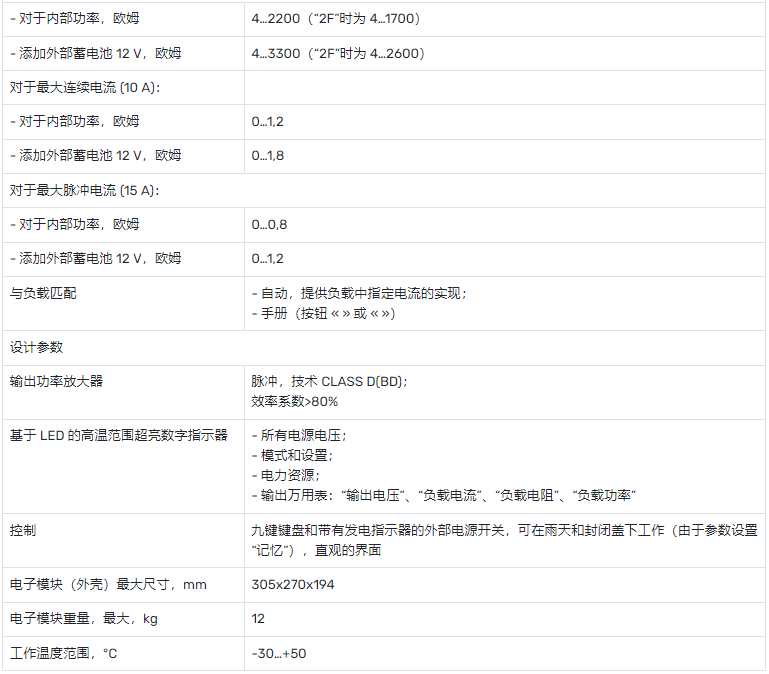This screenshot has height=674, width=769.
Task: Click the 效率系数>80% text
Action: click(295, 401)
